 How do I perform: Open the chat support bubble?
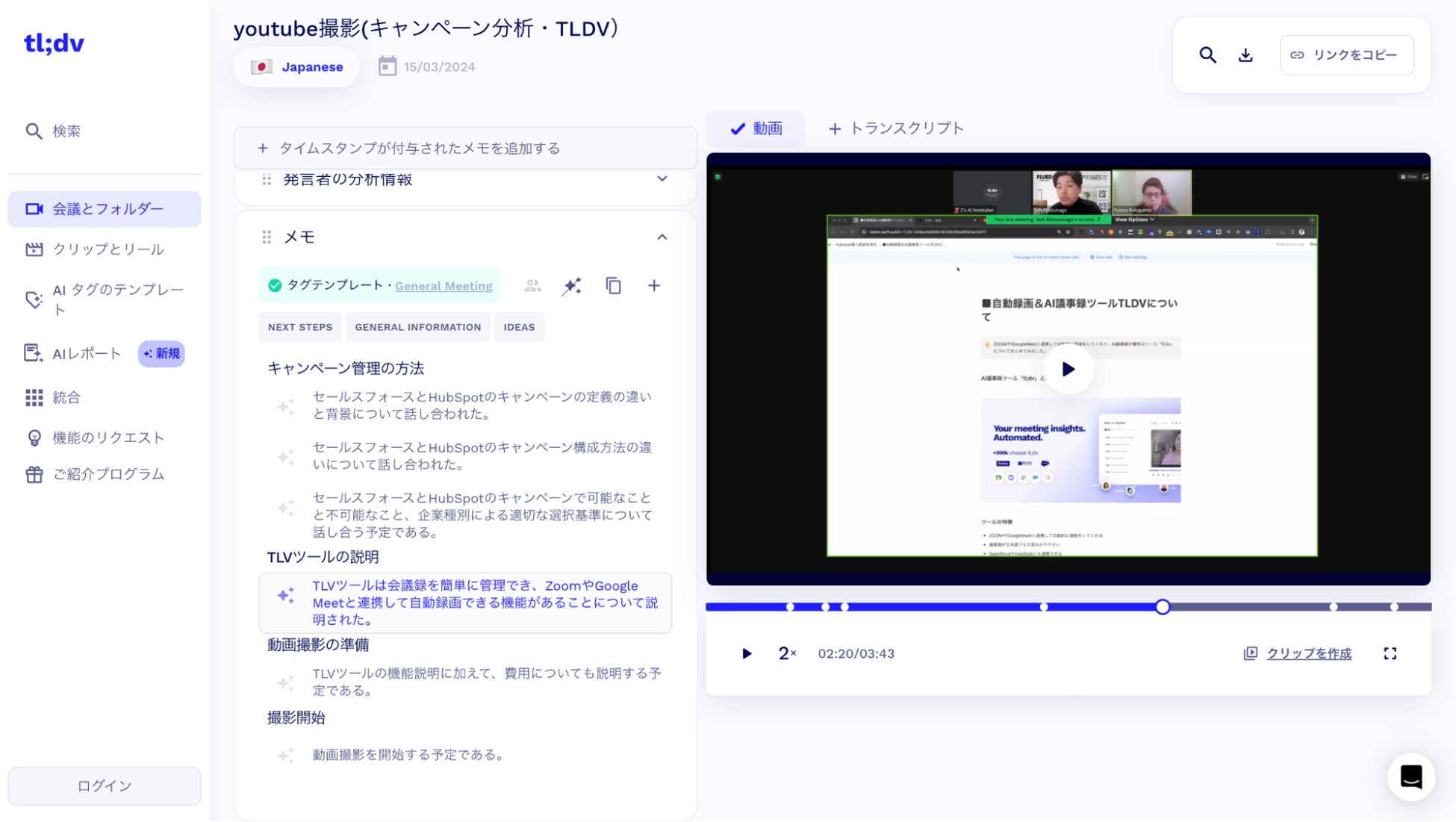coord(1410,777)
